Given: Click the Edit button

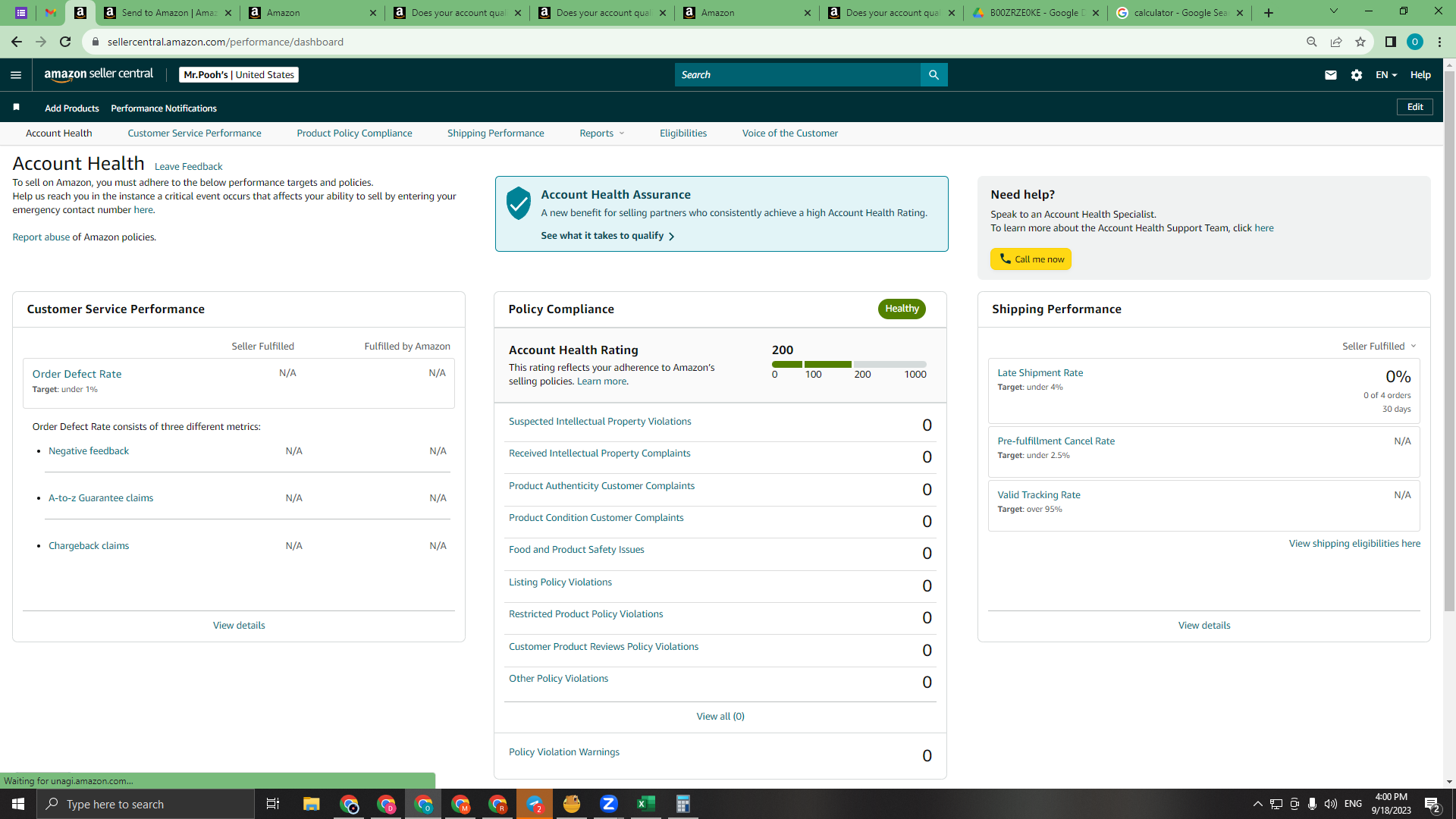Looking at the screenshot, I should tap(1415, 108).
